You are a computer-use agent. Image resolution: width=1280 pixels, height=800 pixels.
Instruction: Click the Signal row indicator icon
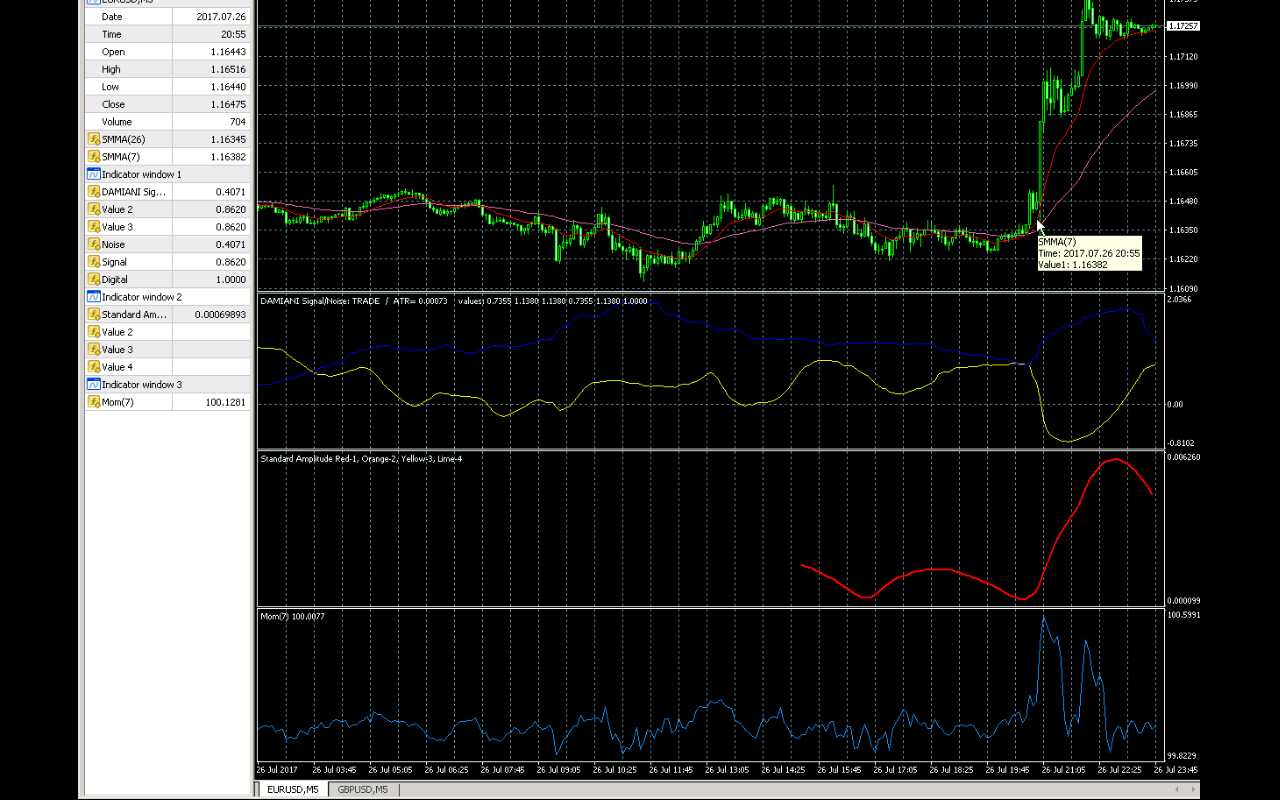pyautogui.click(x=94, y=262)
